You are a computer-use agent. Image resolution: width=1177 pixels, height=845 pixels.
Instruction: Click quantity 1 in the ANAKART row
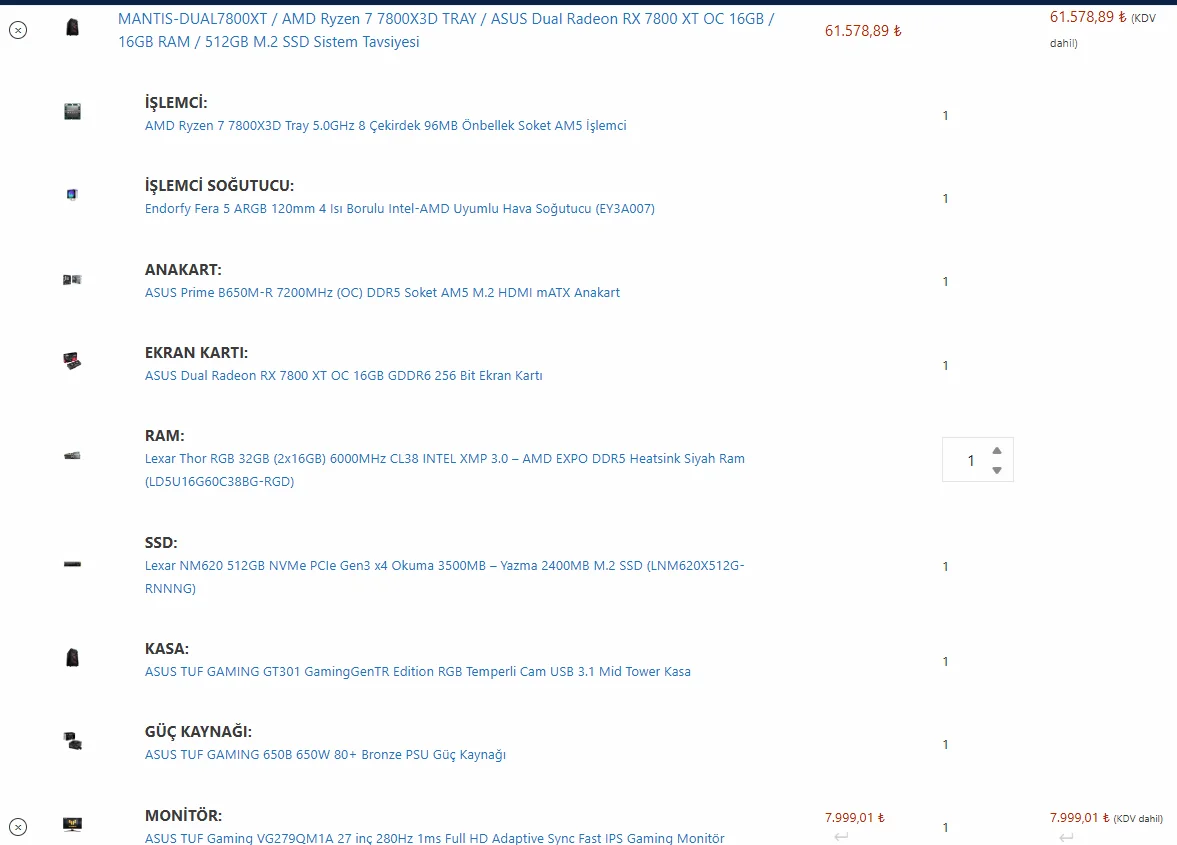(x=945, y=281)
